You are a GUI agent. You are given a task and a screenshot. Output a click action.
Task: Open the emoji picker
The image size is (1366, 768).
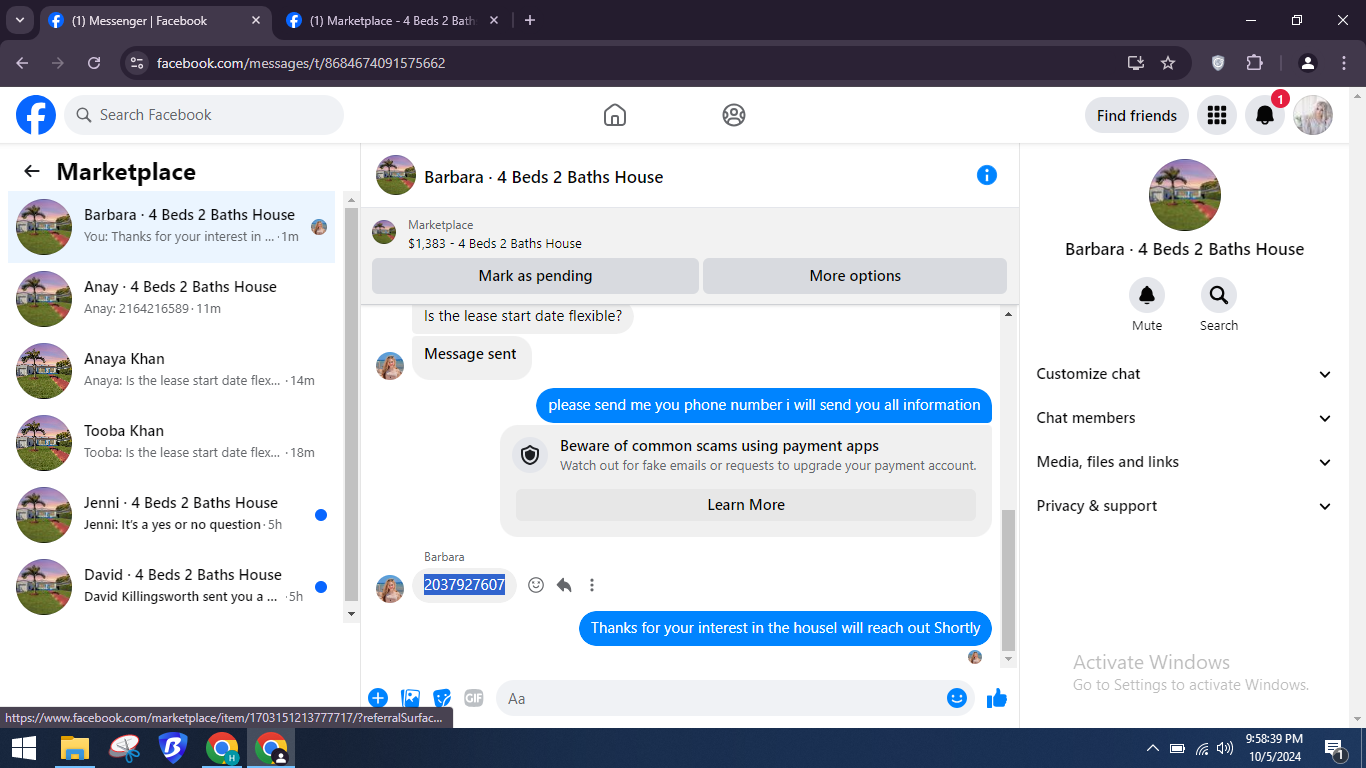[957, 698]
